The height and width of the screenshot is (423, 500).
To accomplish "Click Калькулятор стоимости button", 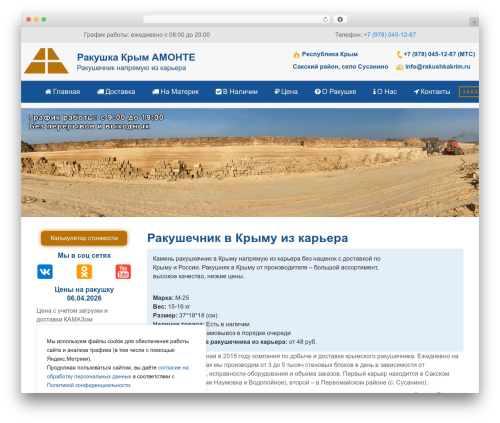I will click(84, 238).
